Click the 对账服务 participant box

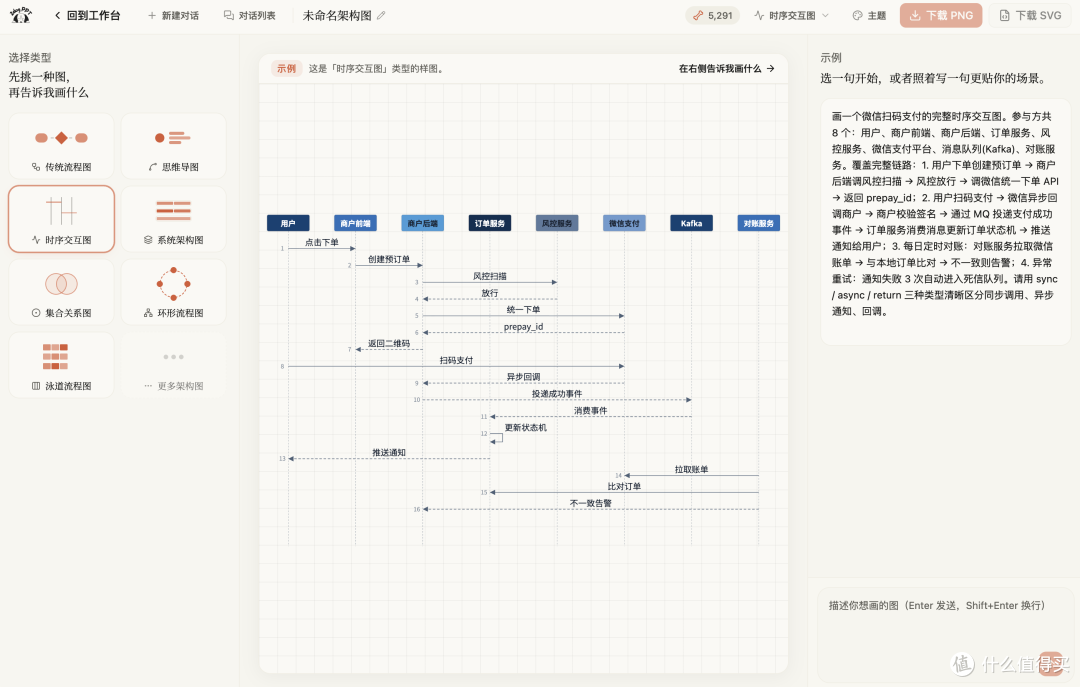pyautogui.click(x=758, y=223)
